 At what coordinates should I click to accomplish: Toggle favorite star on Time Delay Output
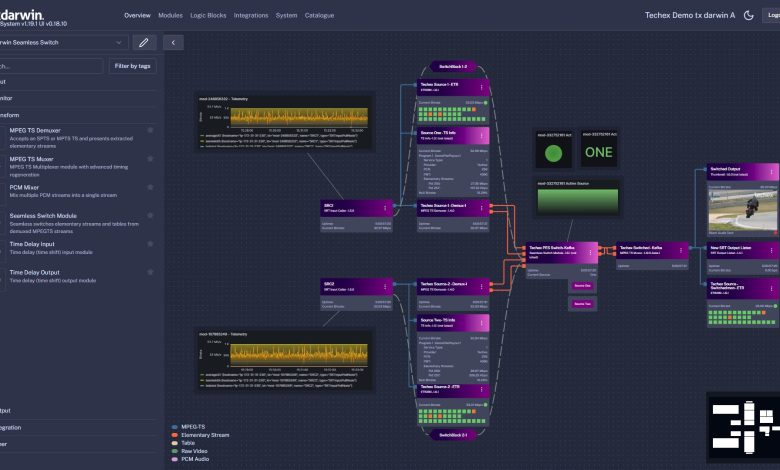151,272
